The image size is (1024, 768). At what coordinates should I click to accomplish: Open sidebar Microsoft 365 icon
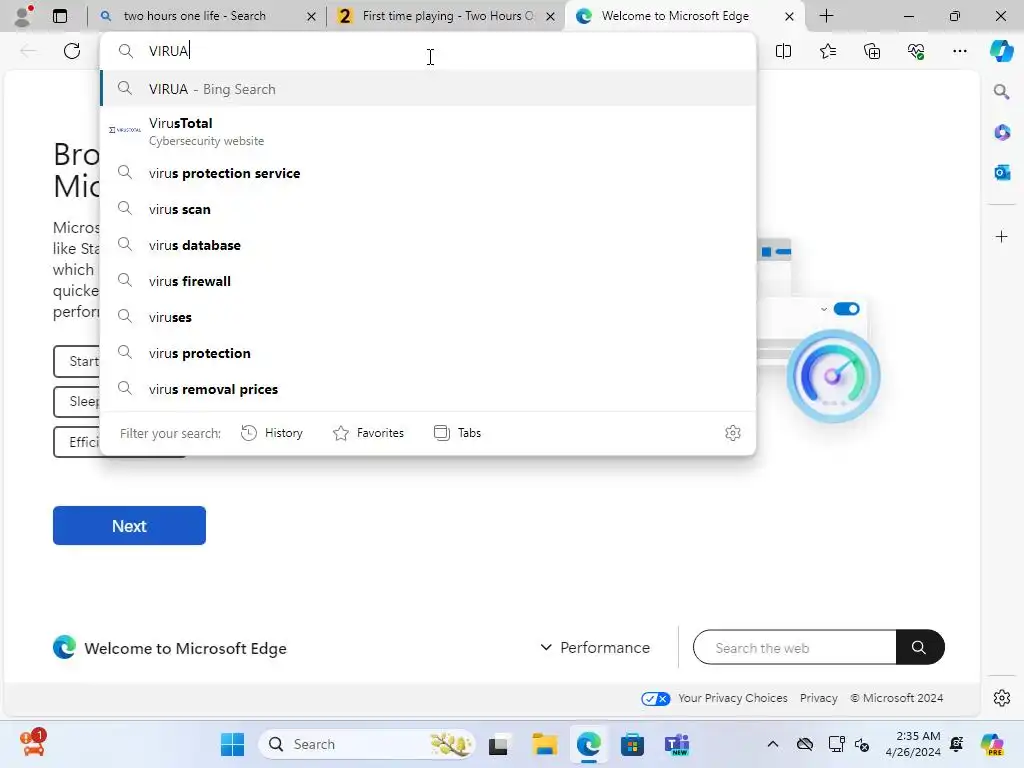pos(1001,132)
